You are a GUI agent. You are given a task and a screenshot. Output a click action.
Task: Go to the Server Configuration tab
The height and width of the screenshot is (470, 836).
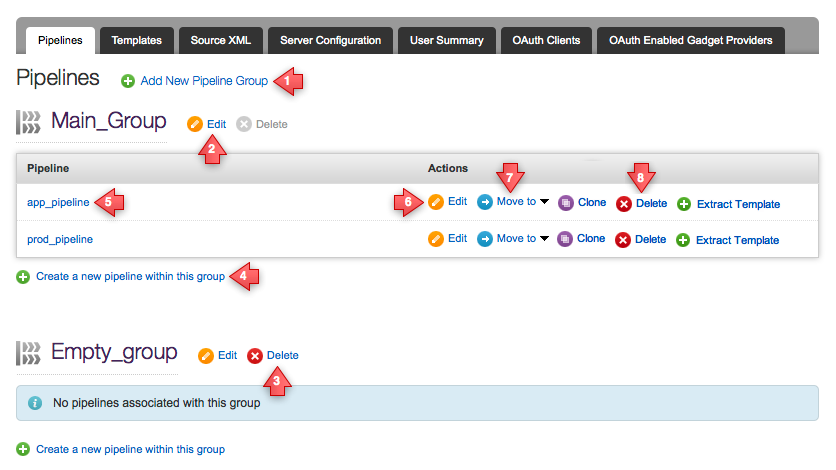(x=330, y=41)
